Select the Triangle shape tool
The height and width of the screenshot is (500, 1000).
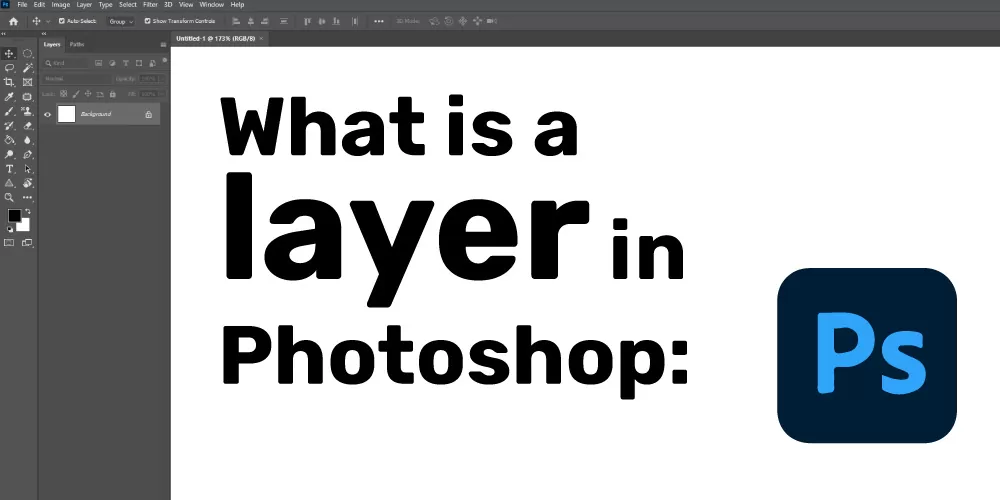[x=9, y=183]
